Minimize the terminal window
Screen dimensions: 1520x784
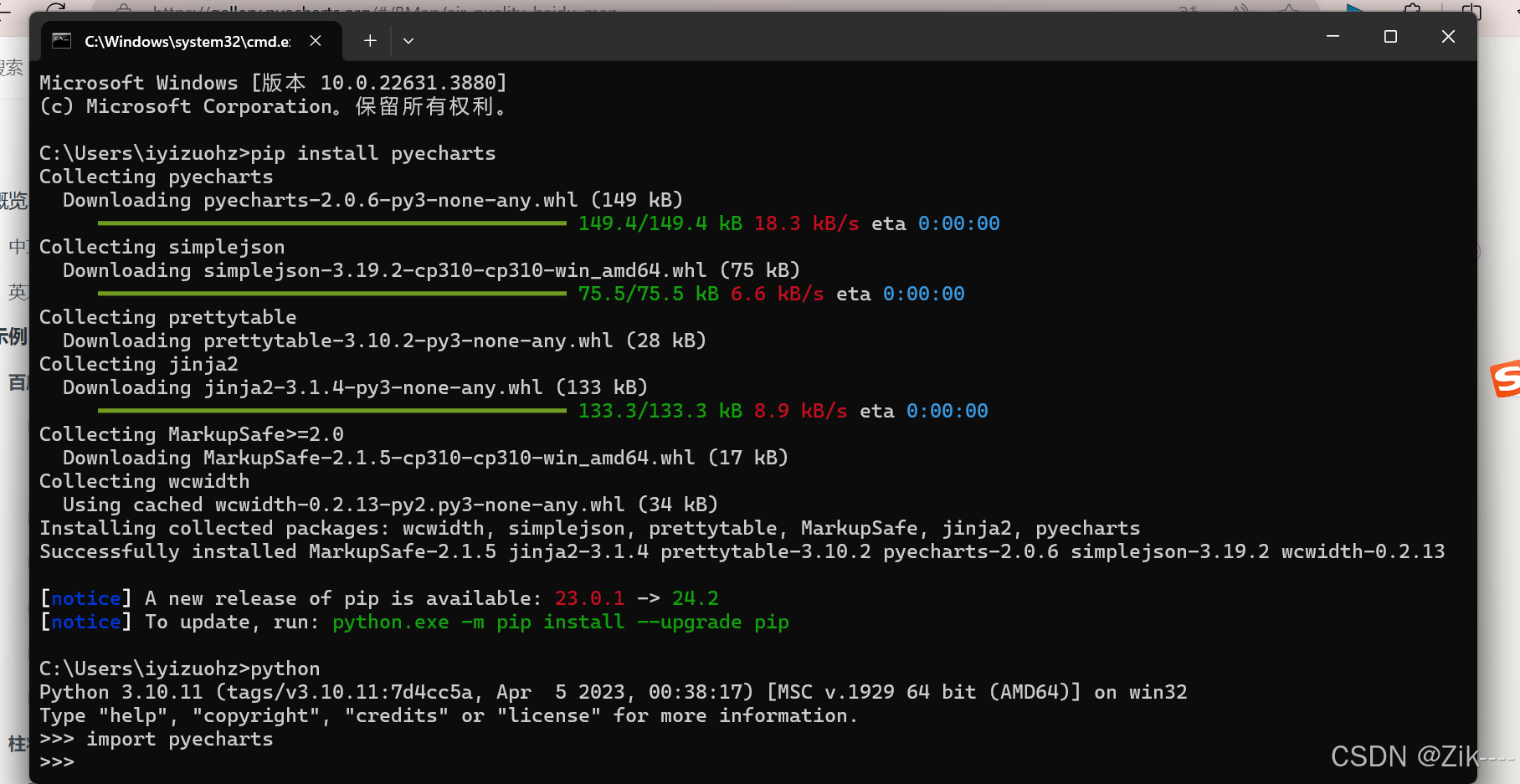[1333, 37]
